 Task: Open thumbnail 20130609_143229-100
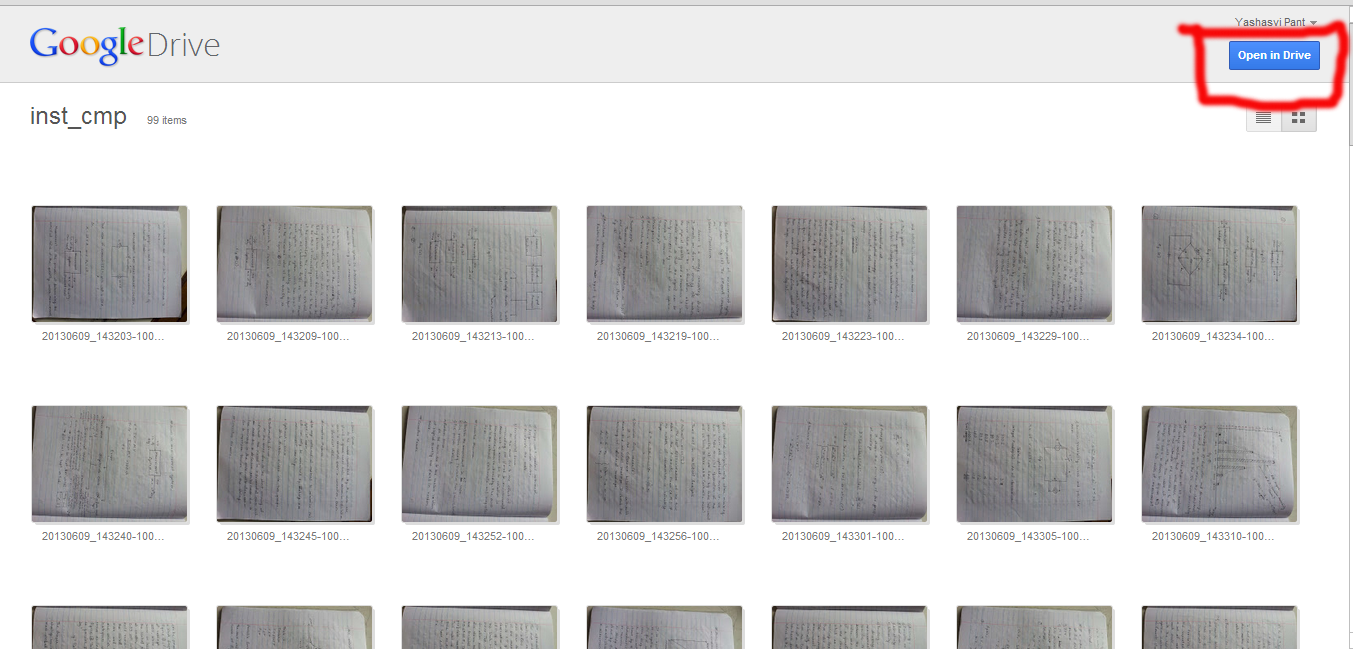1035,264
